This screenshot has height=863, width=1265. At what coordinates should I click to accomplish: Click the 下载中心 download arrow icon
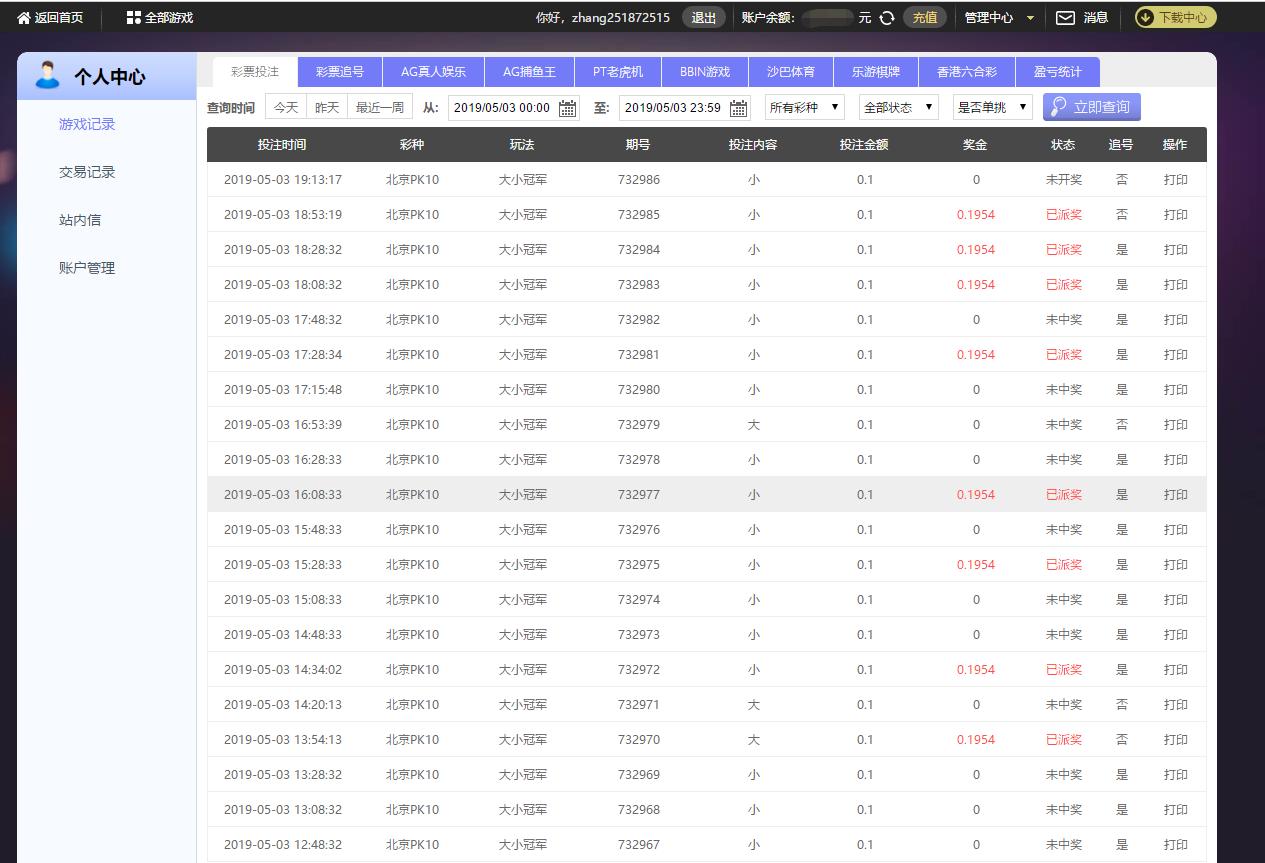click(x=1146, y=17)
